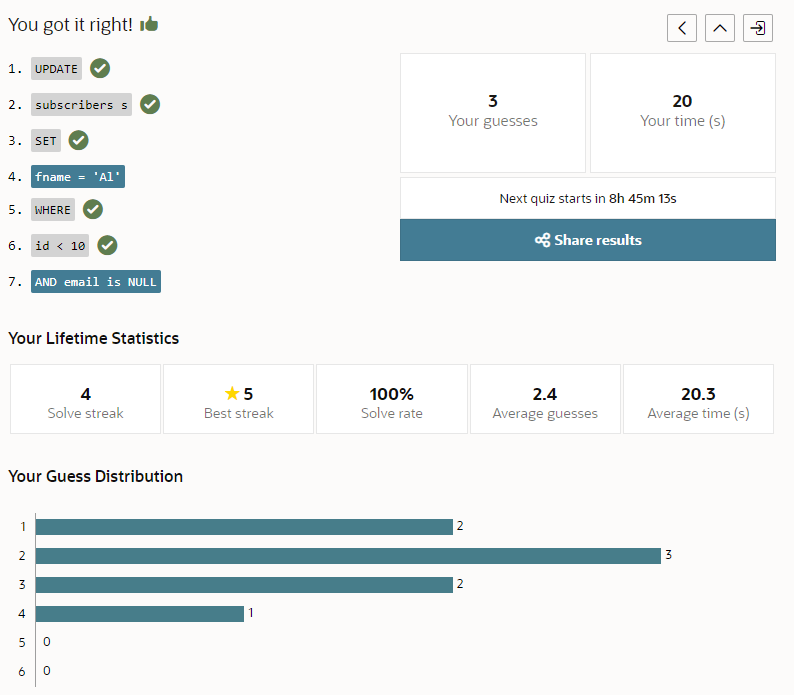Click the 'Your time (s)' result card

(x=683, y=112)
